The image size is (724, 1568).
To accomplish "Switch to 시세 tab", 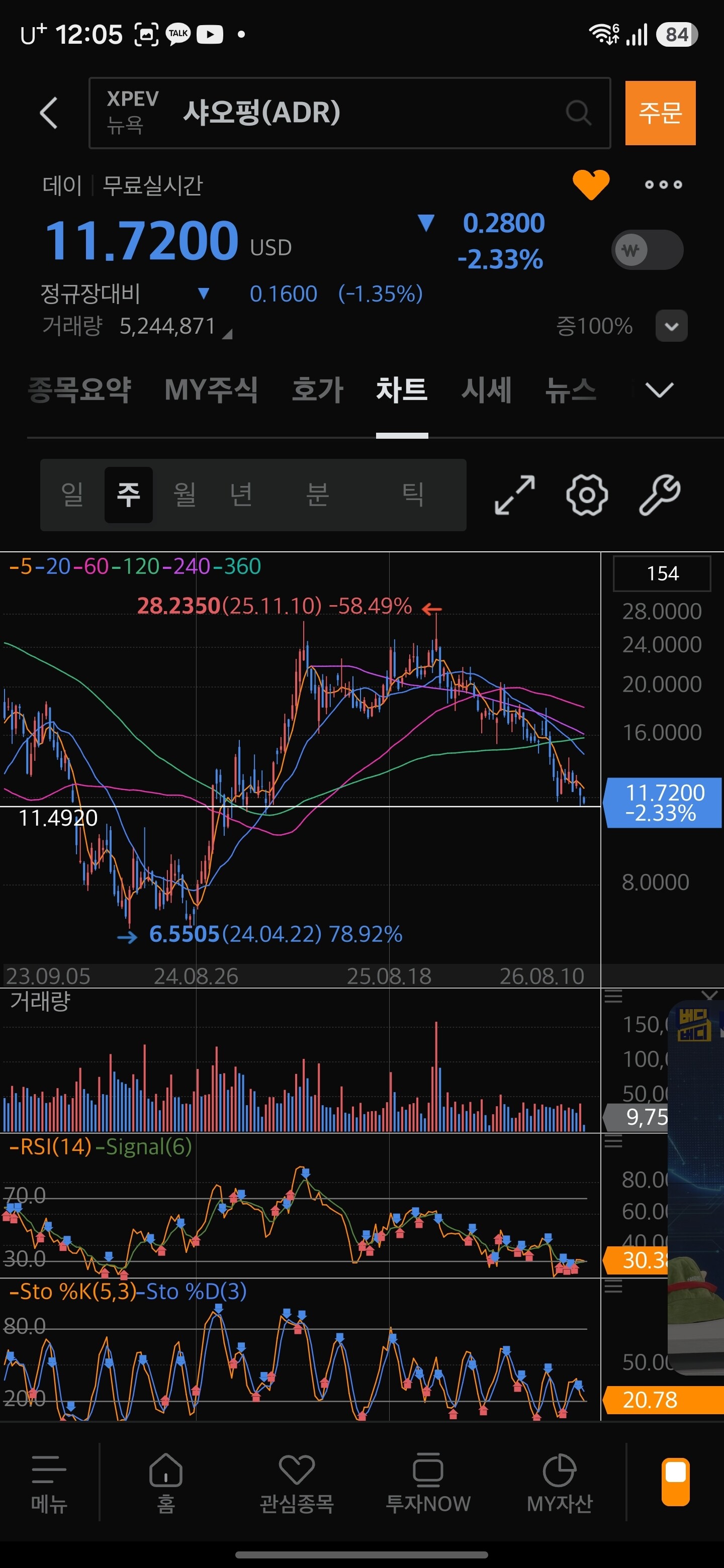I will pyautogui.click(x=487, y=389).
